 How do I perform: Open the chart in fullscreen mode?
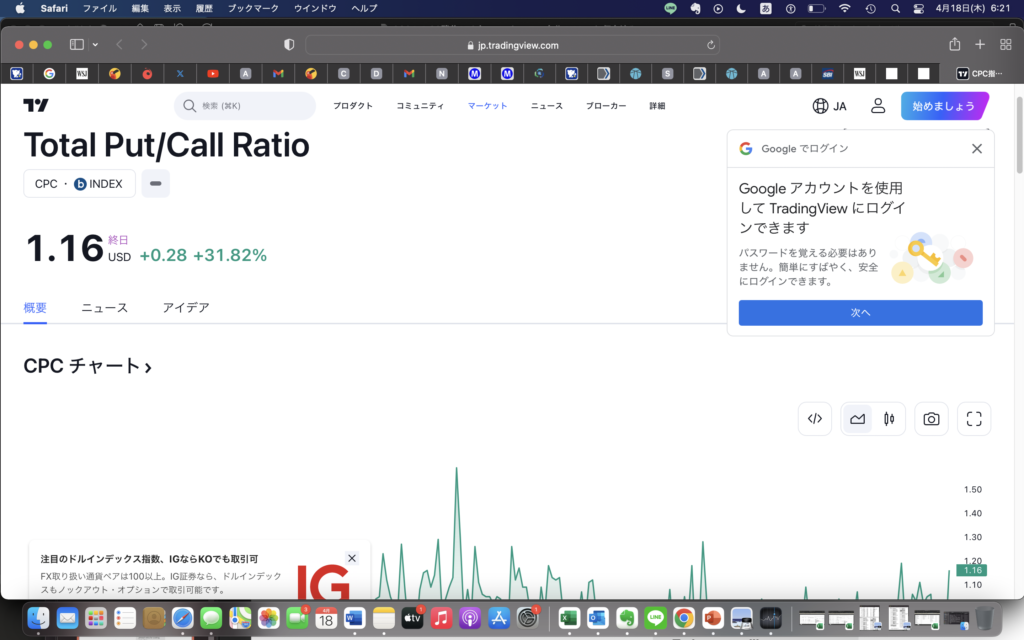pos(974,419)
